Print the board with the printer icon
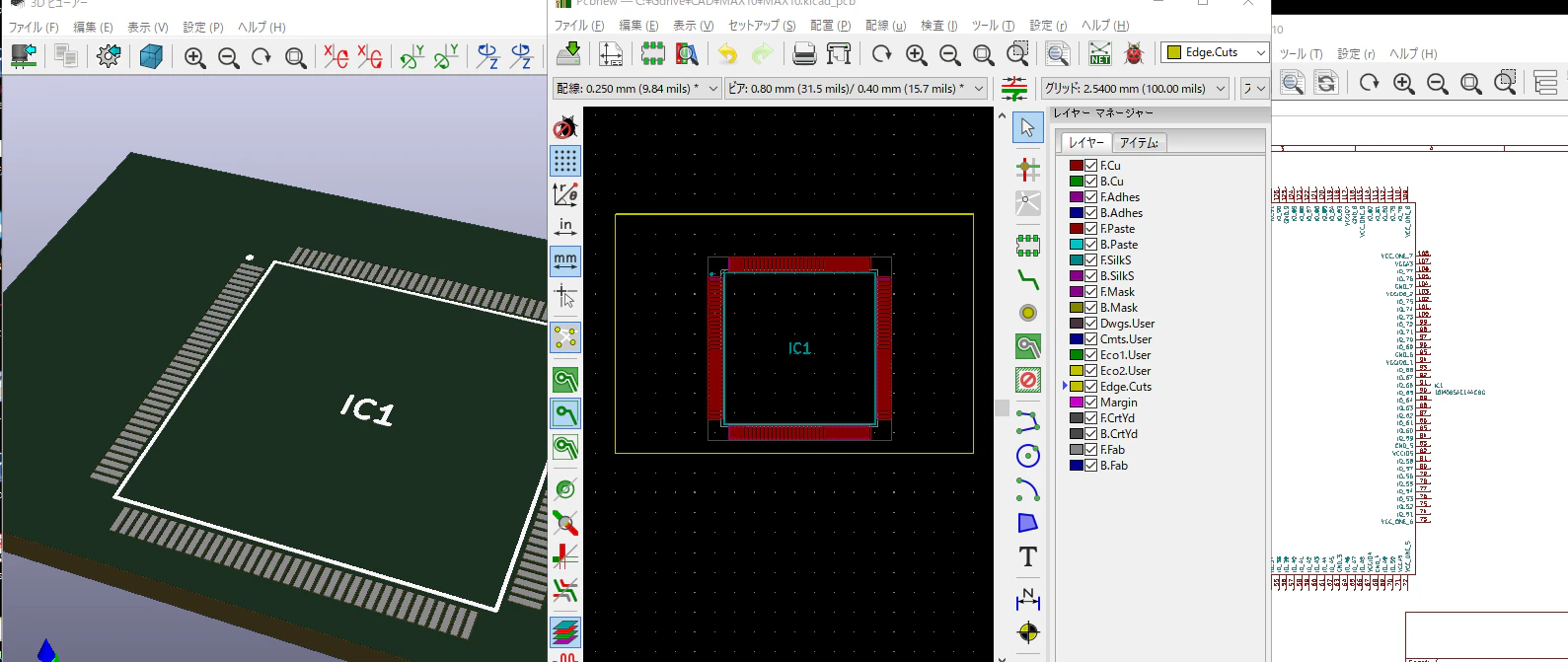The height and width of the screenshot is (662, 1568). point(804,53)
